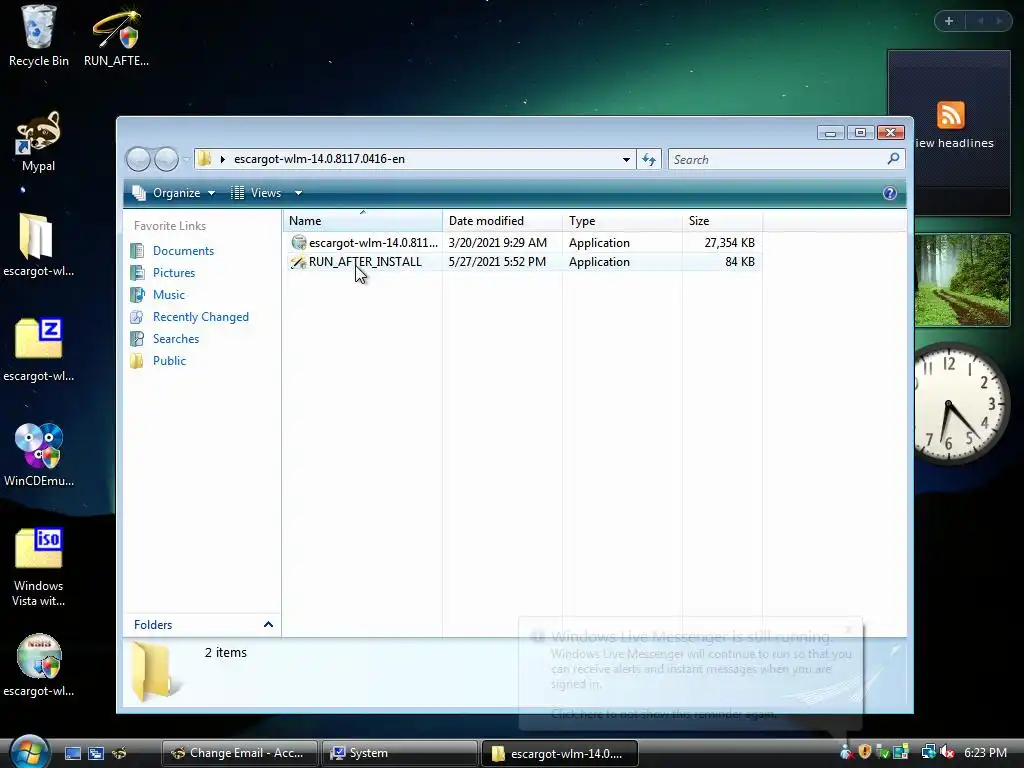Viewport: 1024px width, 768px height.
Task: Click the escargot-wlm-14.0 taskbar button
Action: coord(560,753)
